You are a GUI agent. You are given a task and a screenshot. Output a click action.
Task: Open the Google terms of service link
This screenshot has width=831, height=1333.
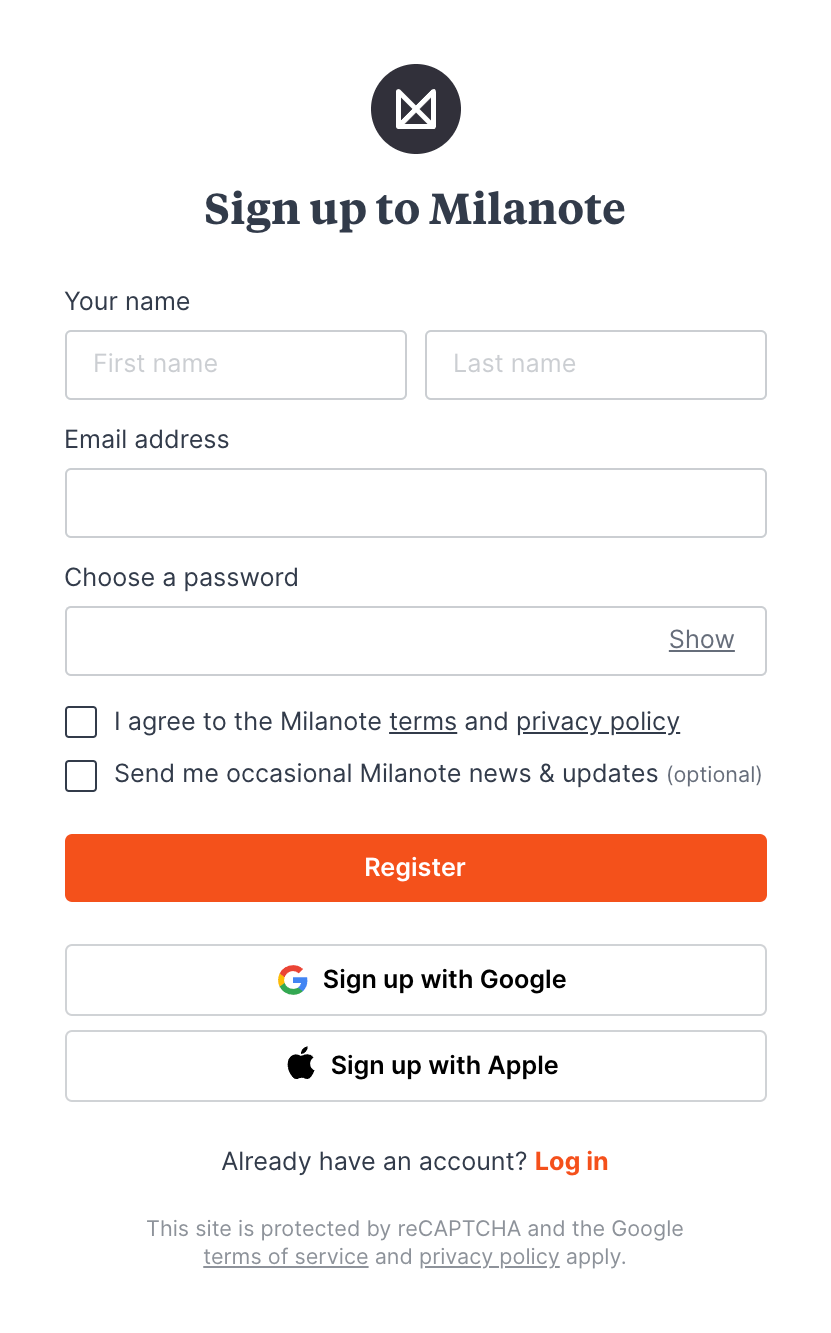(285, 1256)
